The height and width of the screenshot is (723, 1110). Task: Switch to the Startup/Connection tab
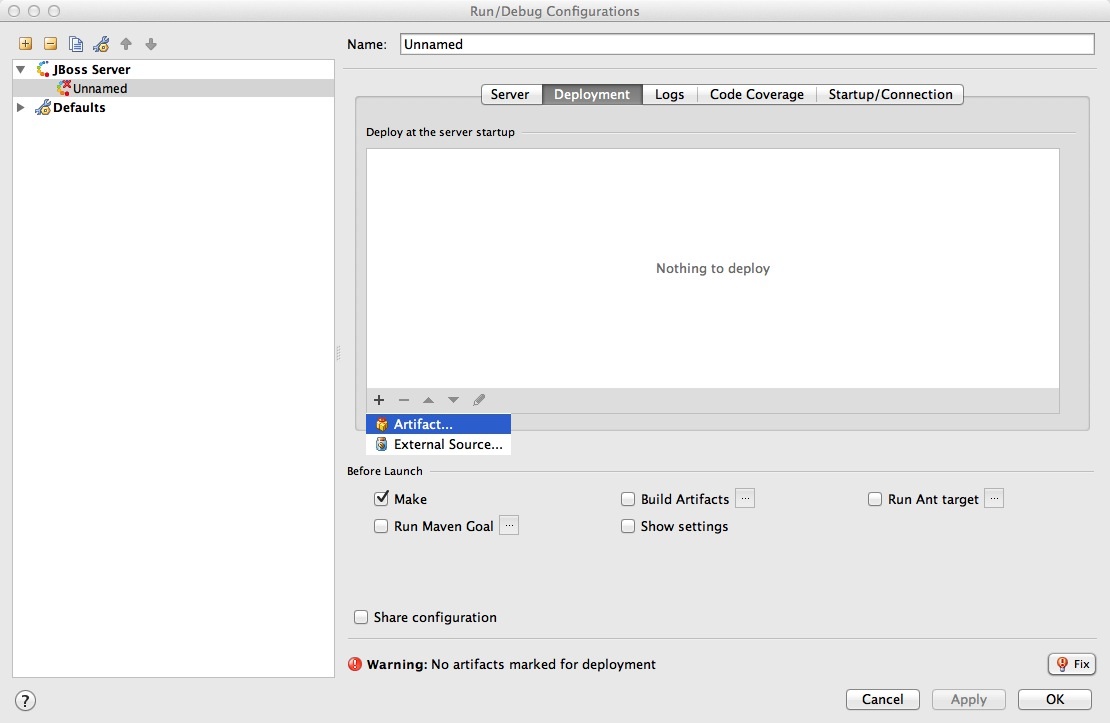pos(890,94)
